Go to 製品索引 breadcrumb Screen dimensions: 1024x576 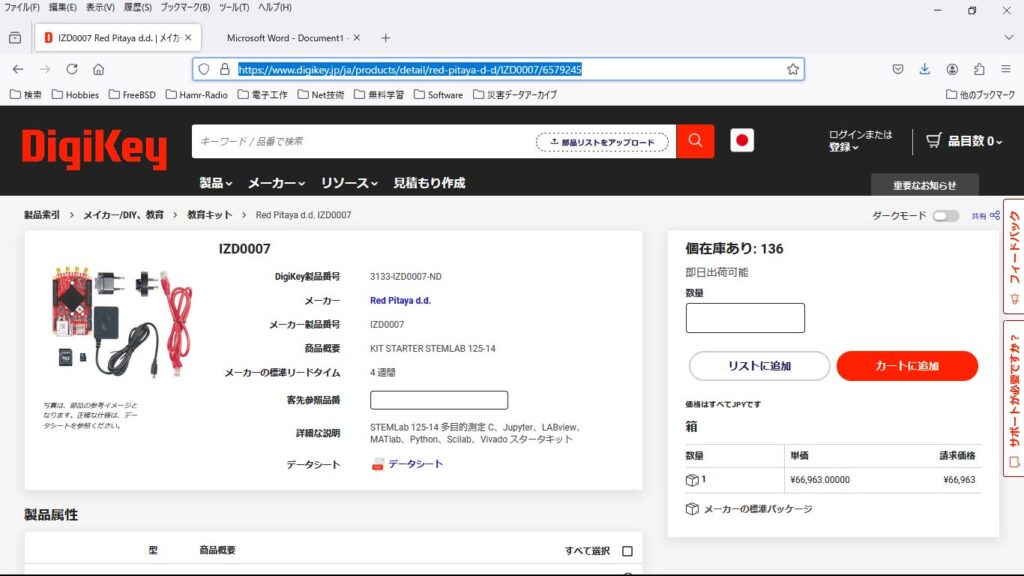click(x=42, y=215)
